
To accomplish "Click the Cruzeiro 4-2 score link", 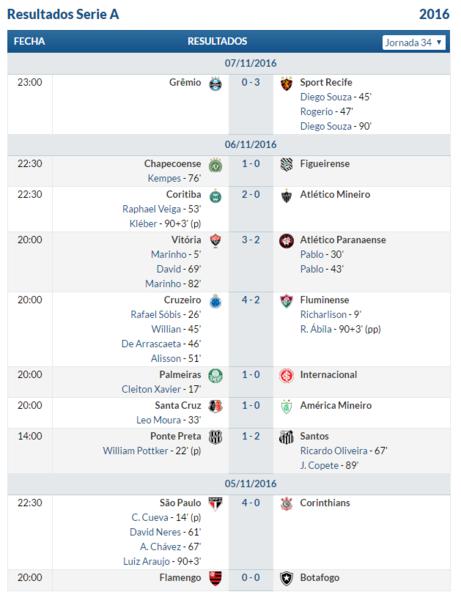I will click(251, 300).
